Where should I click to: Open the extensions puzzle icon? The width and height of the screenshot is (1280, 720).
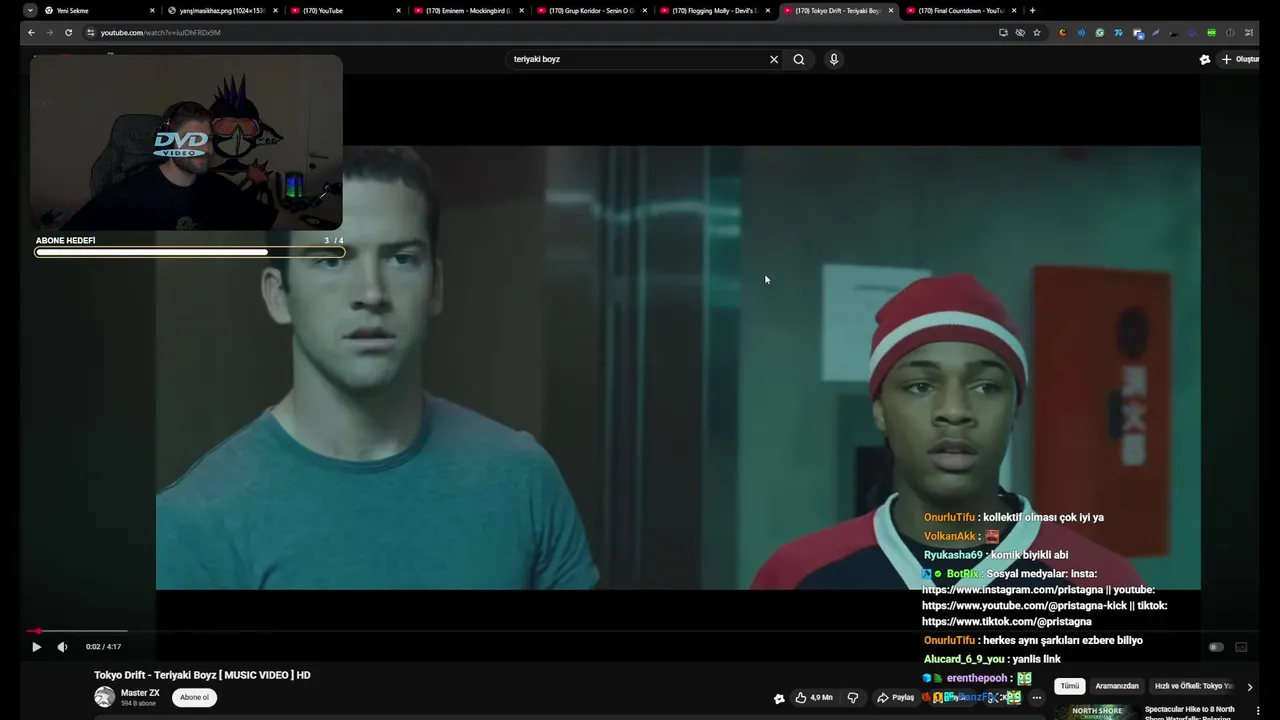(1248, 32)
